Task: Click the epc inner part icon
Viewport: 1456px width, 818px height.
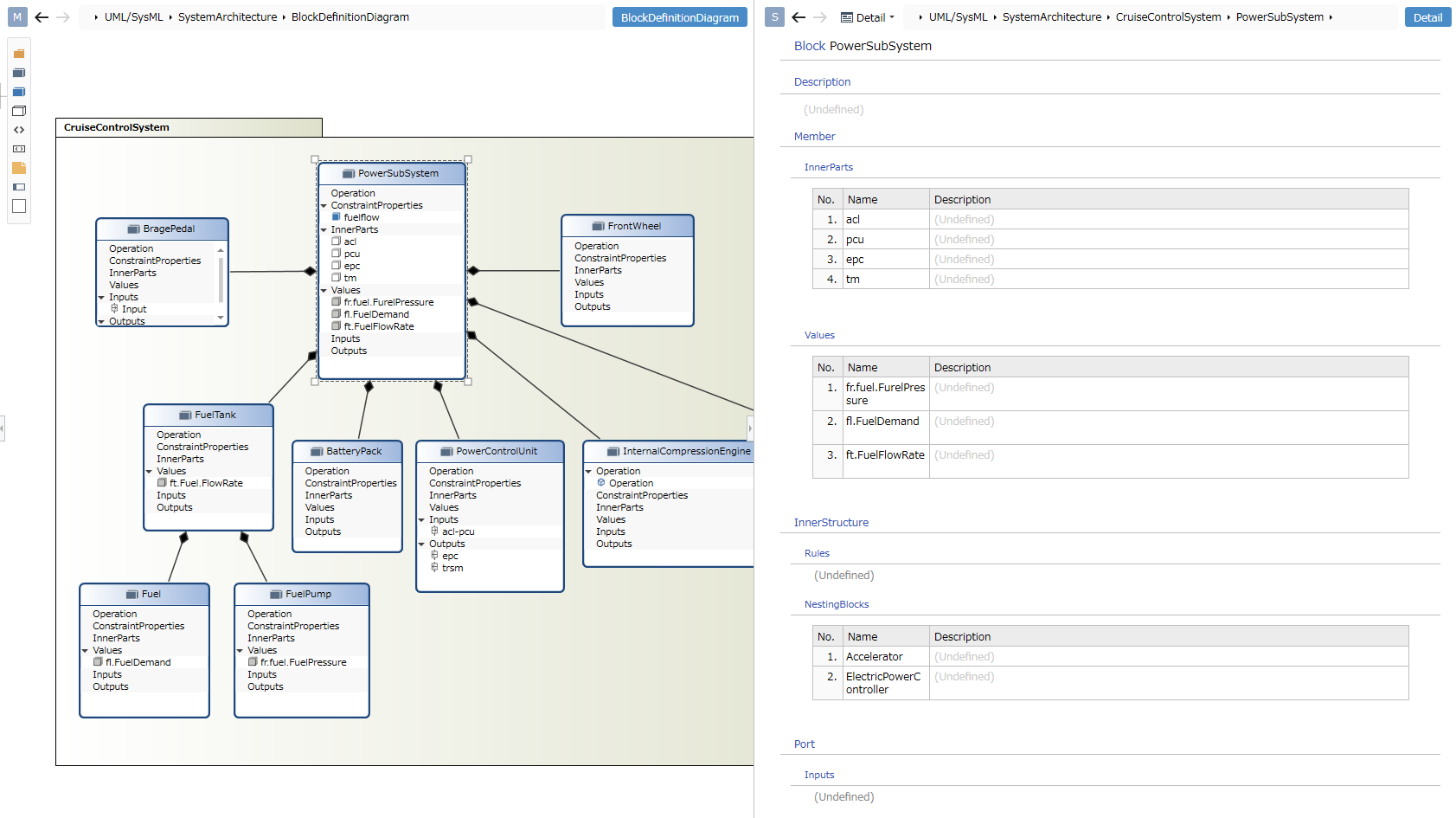Action: 337,266
